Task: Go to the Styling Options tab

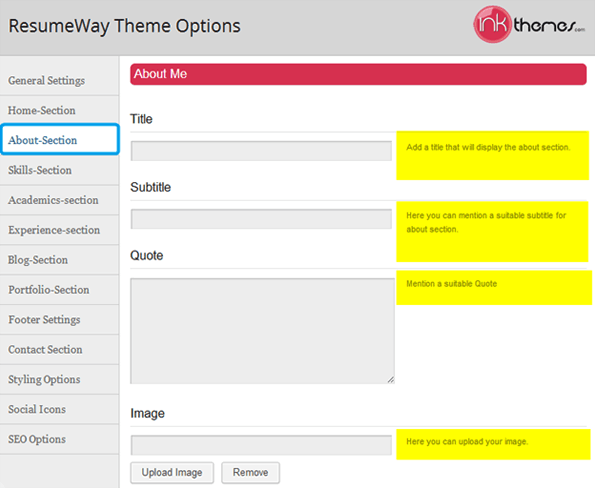Action: (x=60, y=379)
